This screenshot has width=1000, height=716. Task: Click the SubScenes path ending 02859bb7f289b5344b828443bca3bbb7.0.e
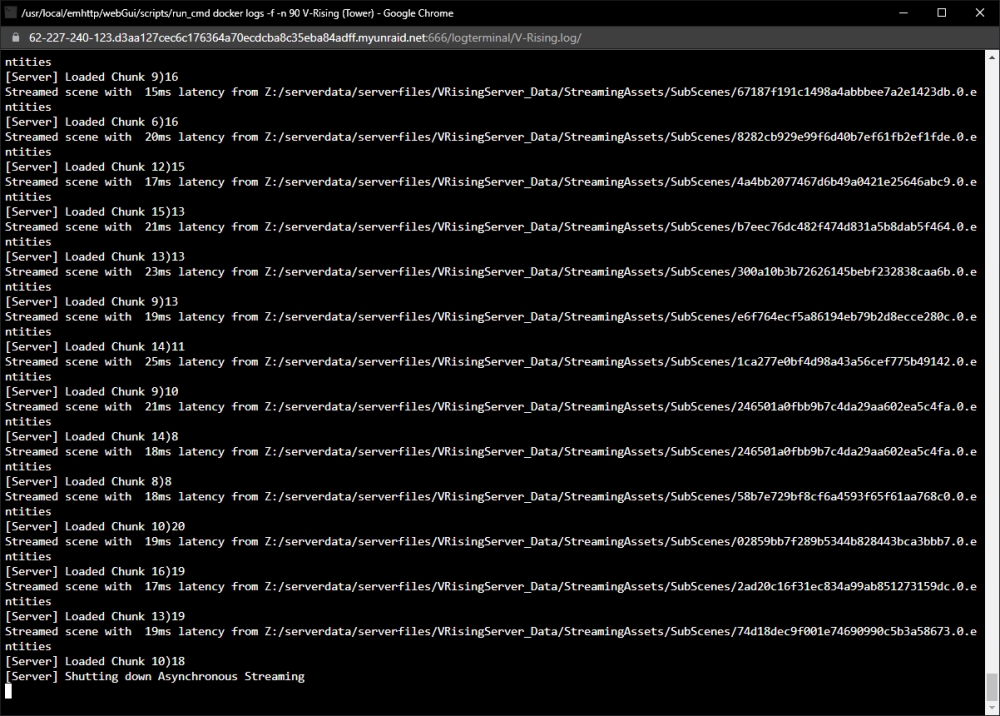[621, 541]
